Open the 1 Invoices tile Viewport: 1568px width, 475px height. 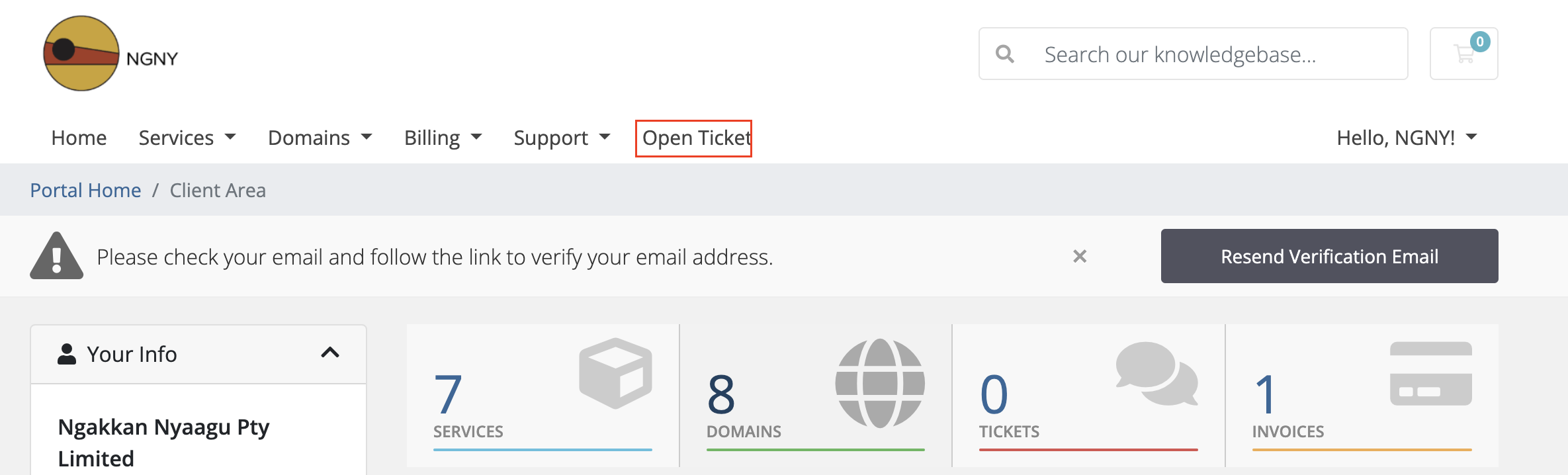(1362, 396)
